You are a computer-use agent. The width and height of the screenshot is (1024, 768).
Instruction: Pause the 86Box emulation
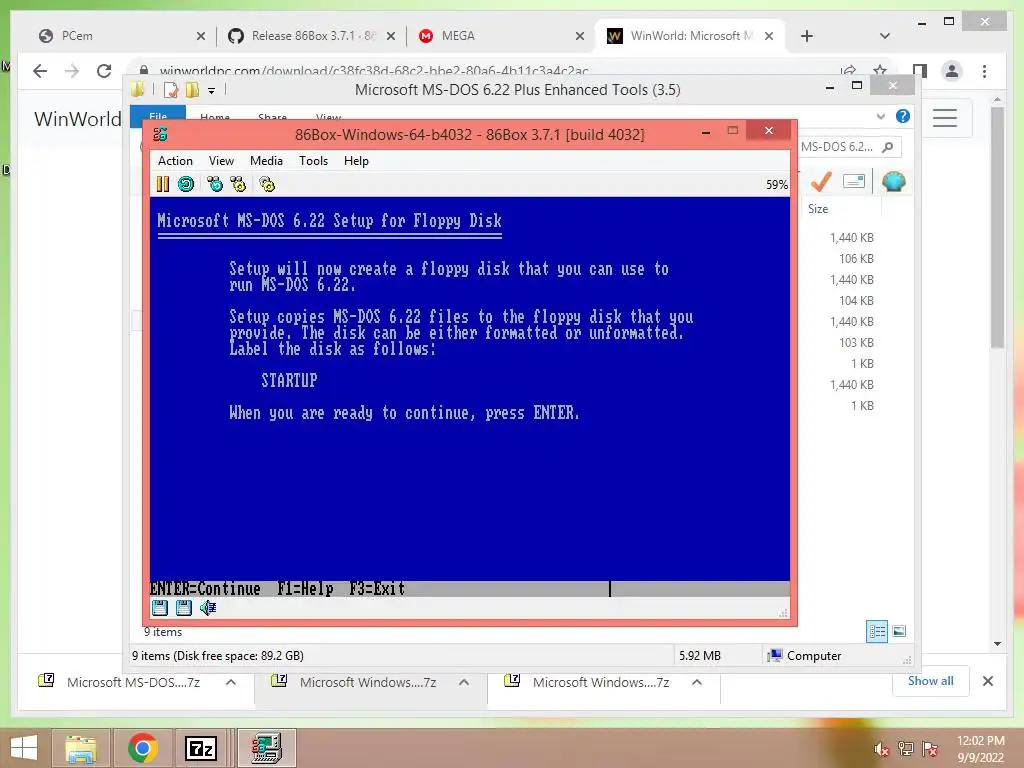pos(163,184)
